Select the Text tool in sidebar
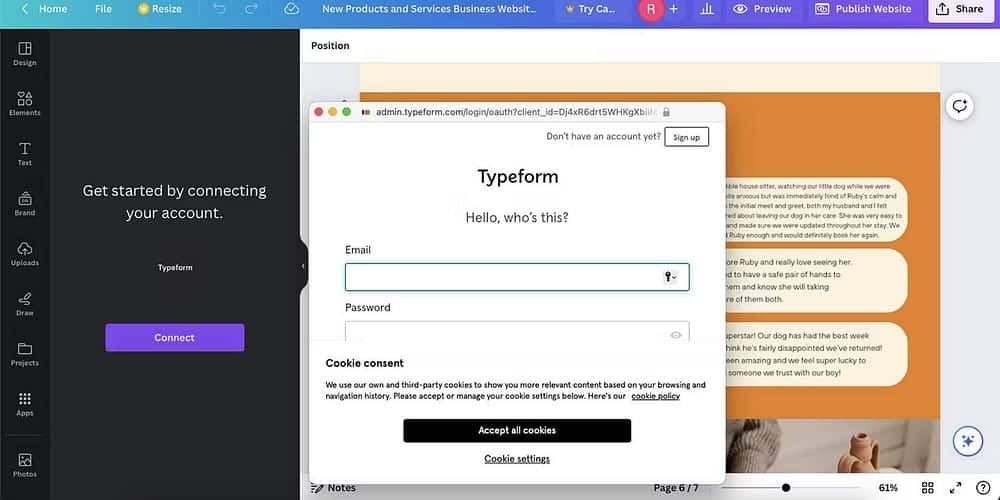Screen dimensions: 1000x500 pos(24,153)
